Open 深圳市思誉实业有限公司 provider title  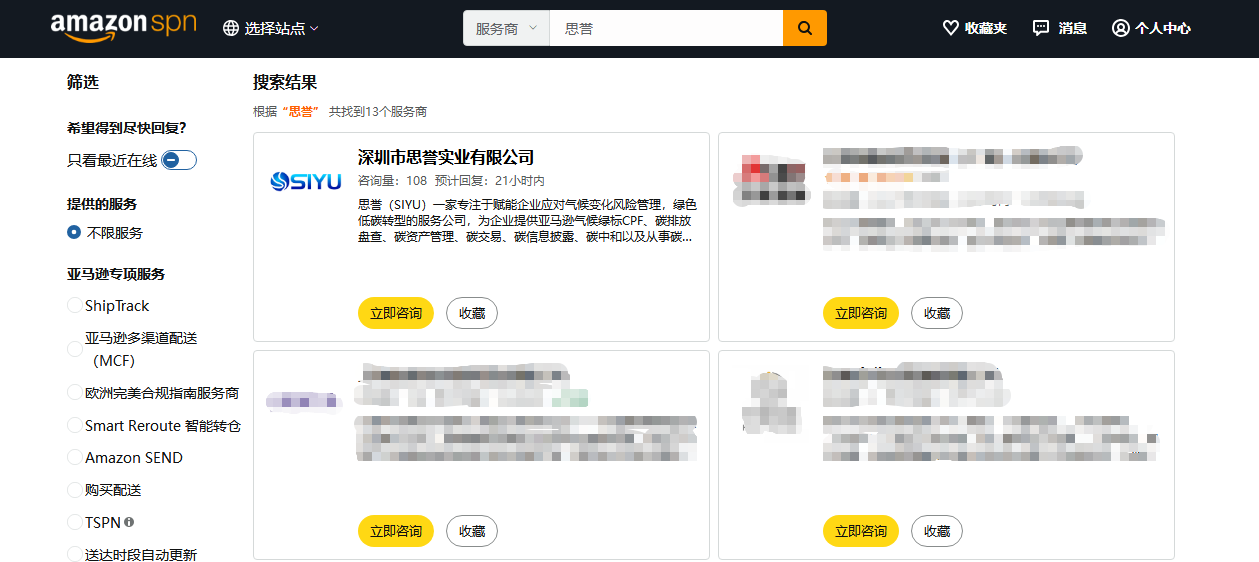click(x=446, y=157)
